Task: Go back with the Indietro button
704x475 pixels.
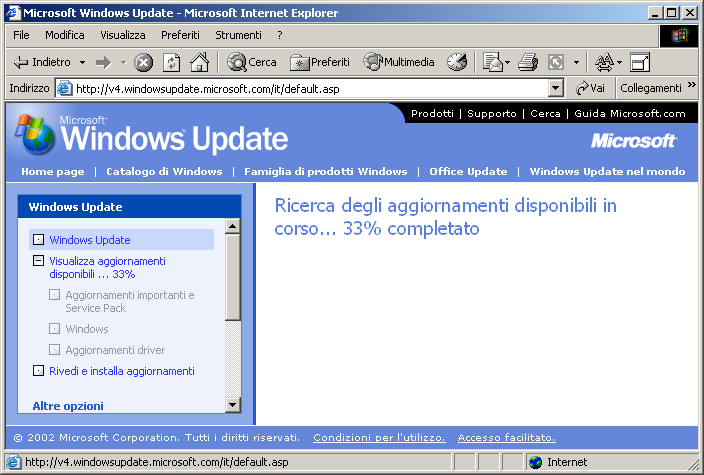Action: point(42,62)
